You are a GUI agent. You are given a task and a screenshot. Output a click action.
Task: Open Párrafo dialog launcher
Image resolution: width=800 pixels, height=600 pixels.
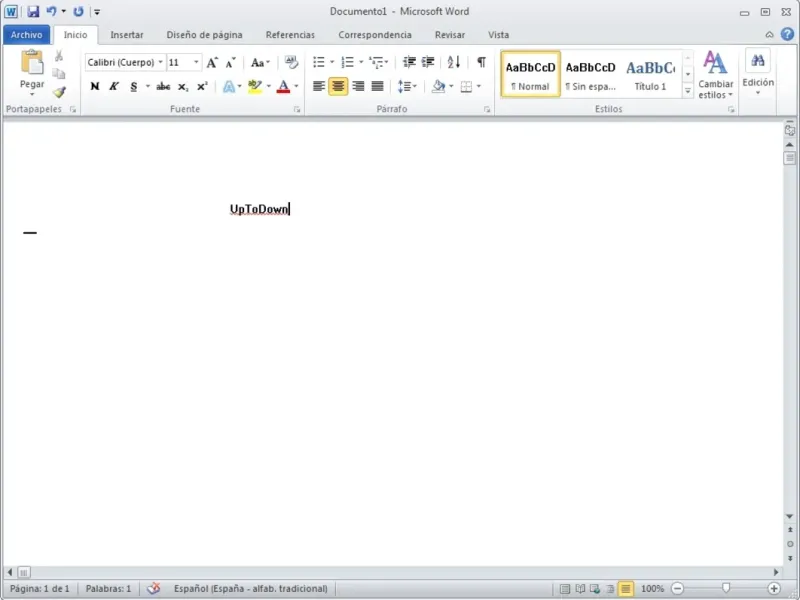487,109
